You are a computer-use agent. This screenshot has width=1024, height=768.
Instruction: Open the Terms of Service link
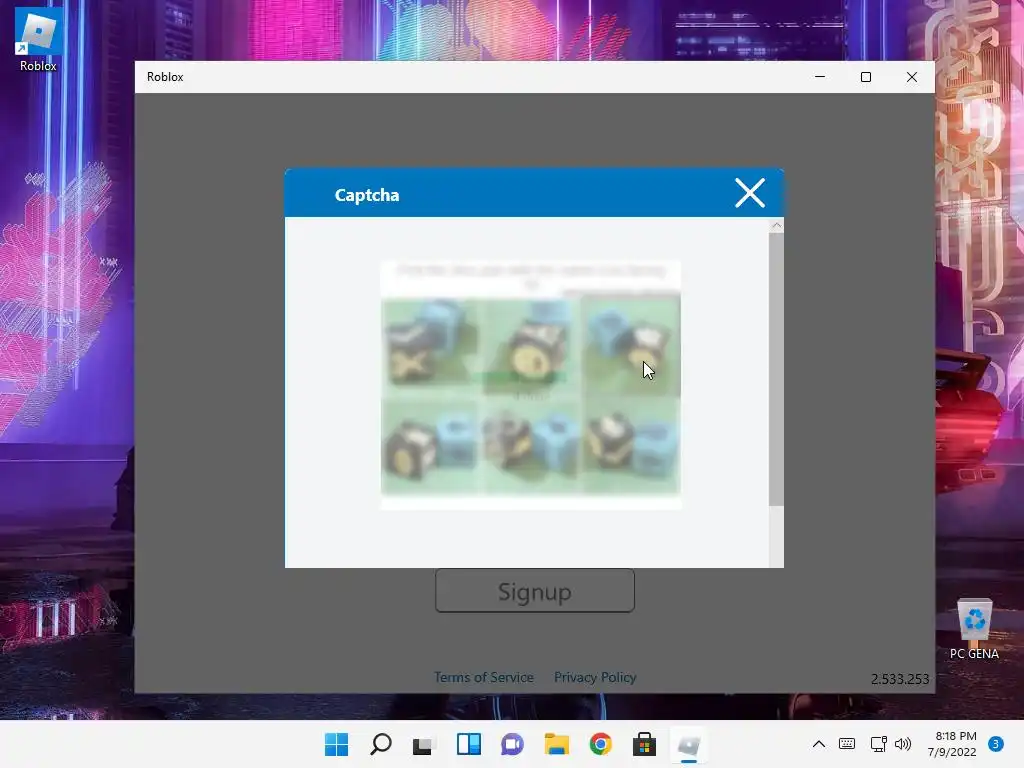click(x=483, y=677)
